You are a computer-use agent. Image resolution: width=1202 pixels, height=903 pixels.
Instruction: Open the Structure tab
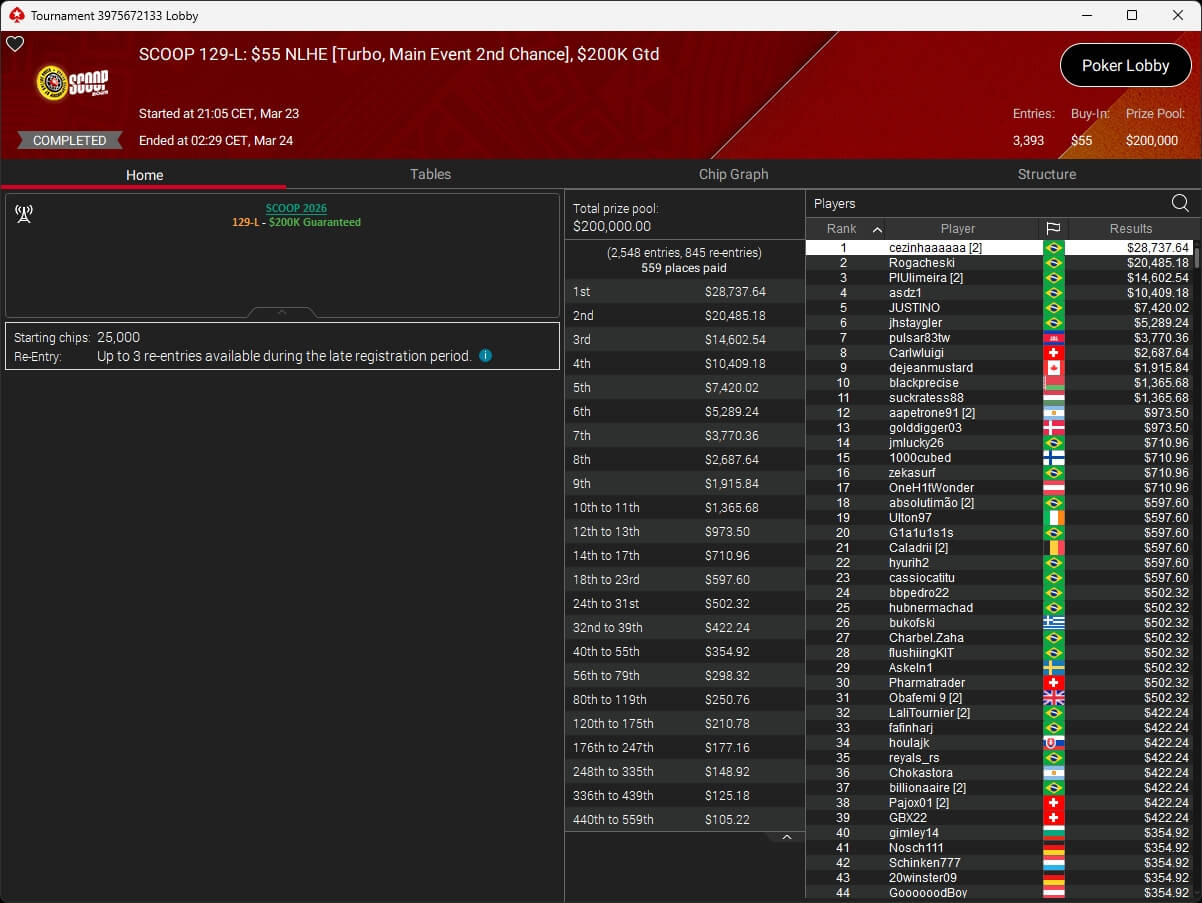coord(1046,174)
